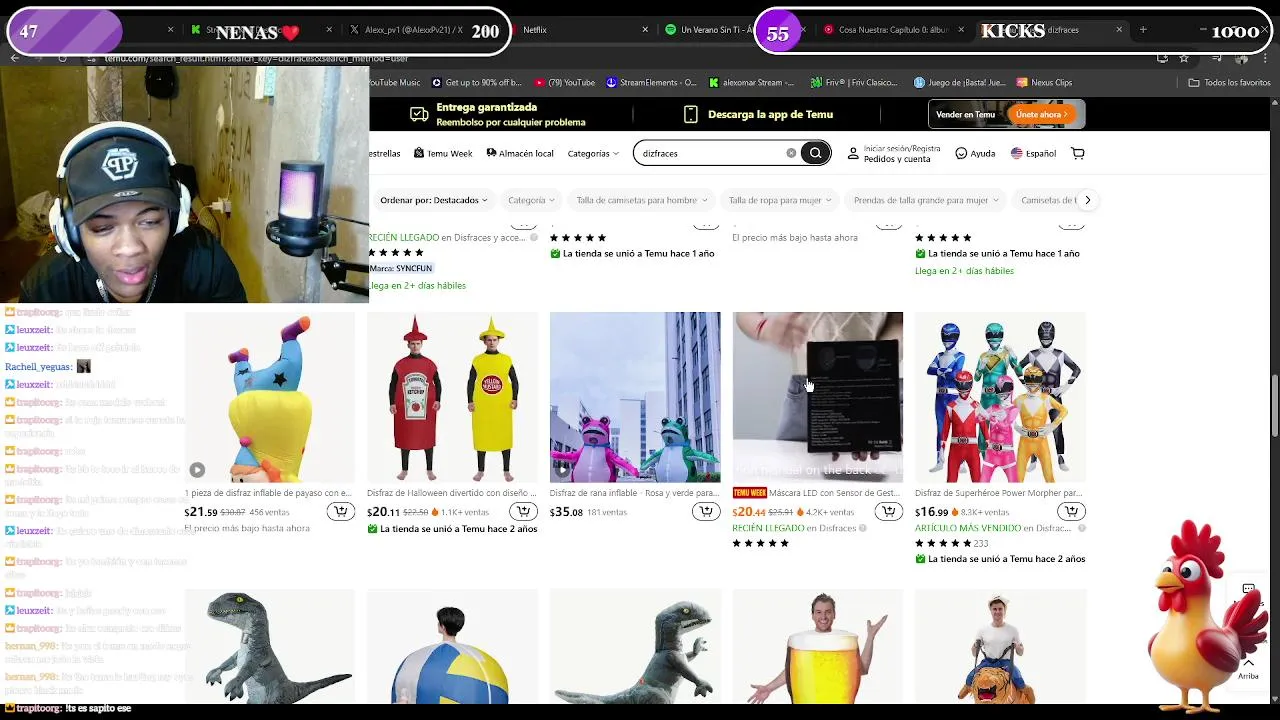
Task: Play the clown costume video preview
Action: pos(197,470)
